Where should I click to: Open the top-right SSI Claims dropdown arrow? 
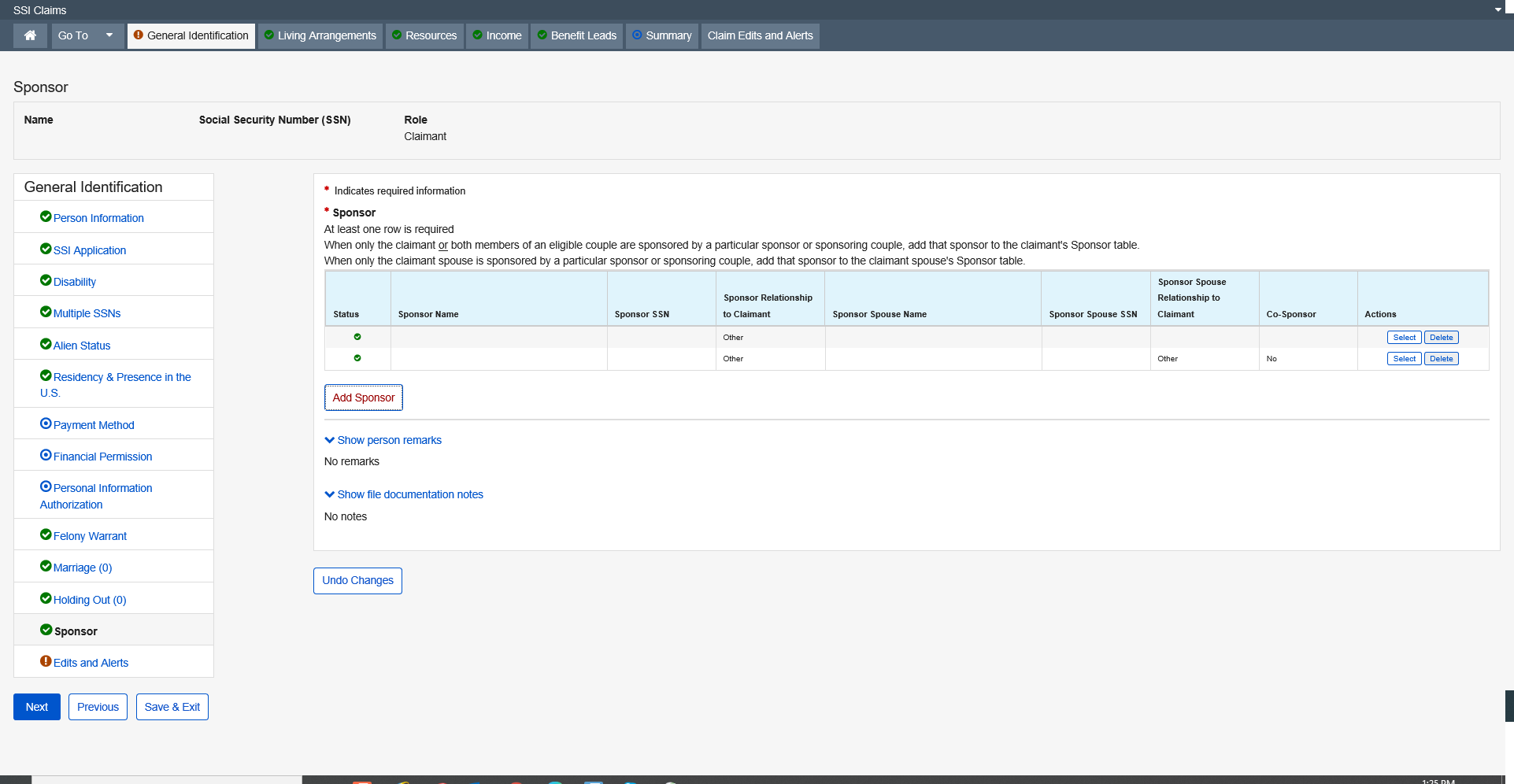coord(1497,10)
